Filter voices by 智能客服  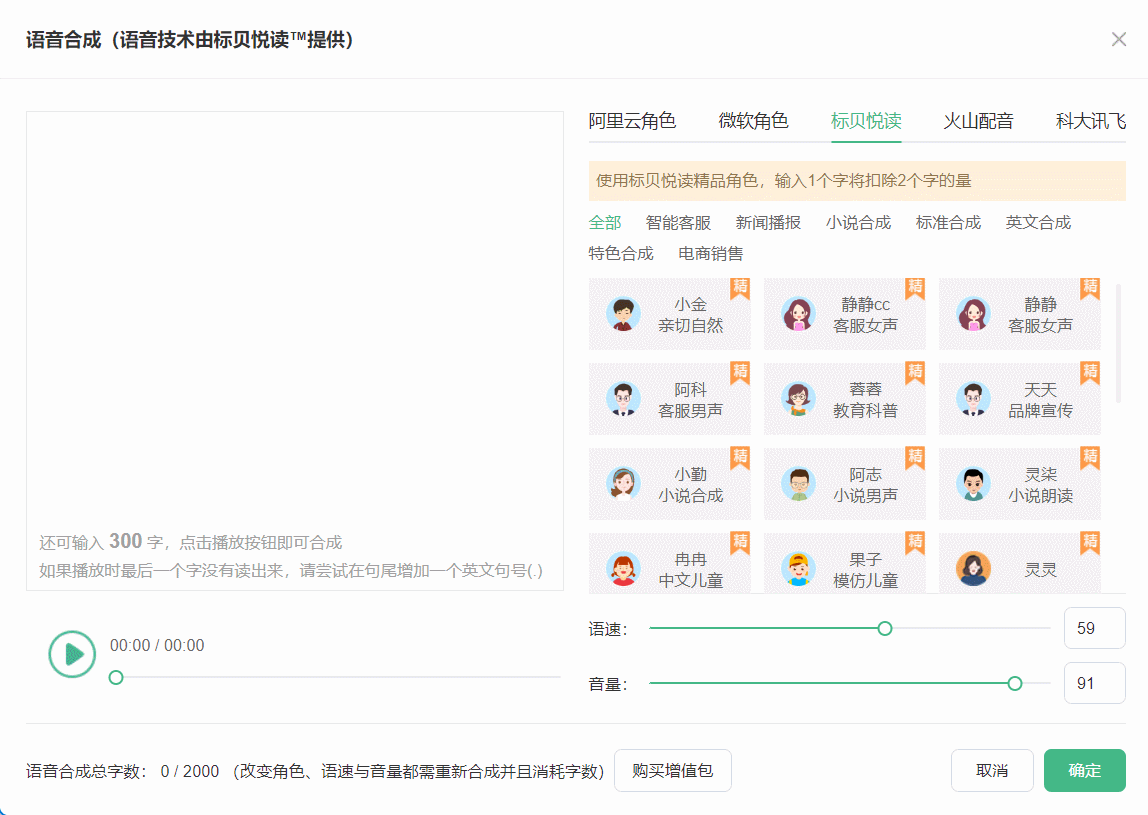(679, 223)
